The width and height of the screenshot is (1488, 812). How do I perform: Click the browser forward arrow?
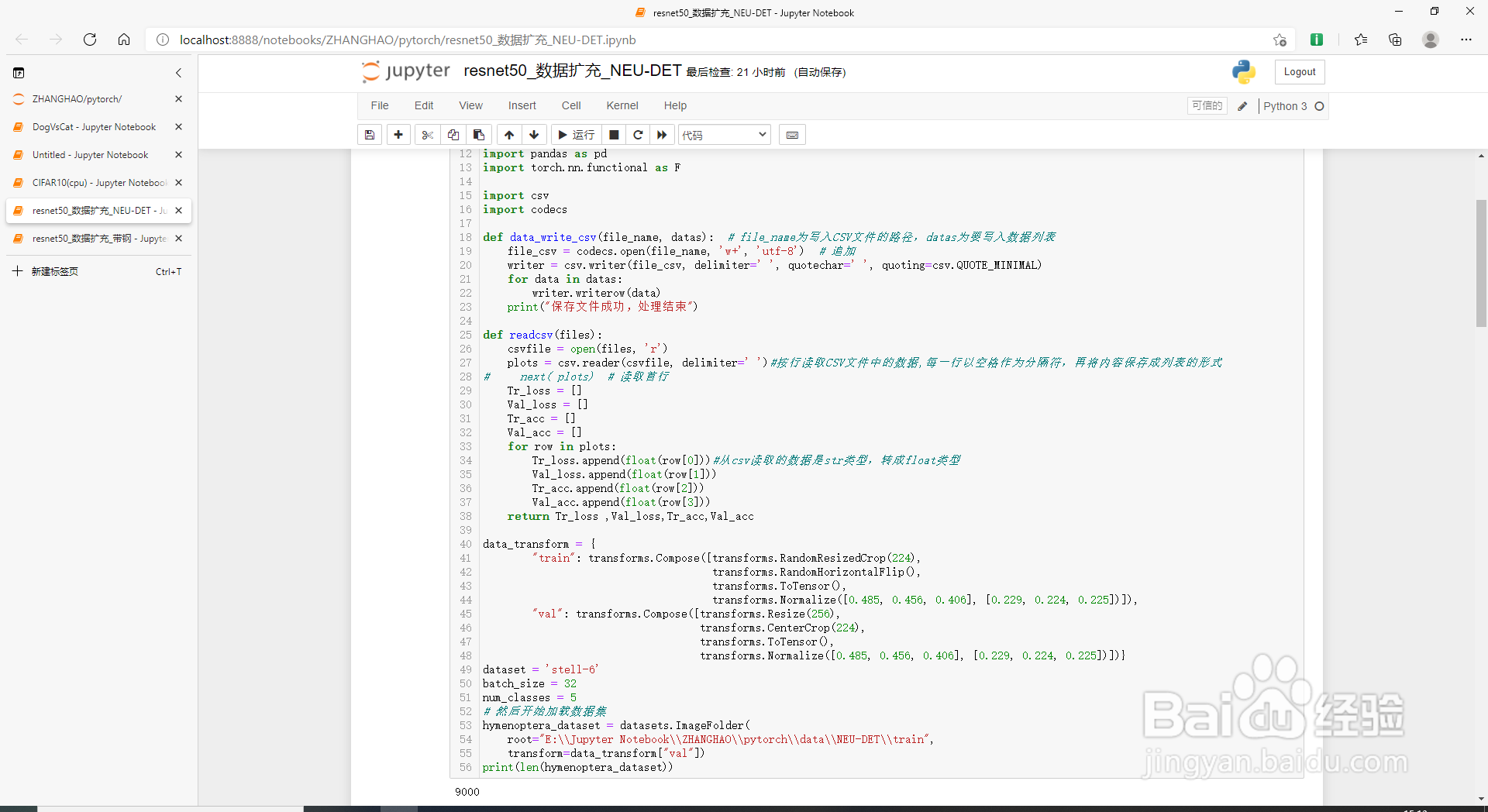[56, 40]
